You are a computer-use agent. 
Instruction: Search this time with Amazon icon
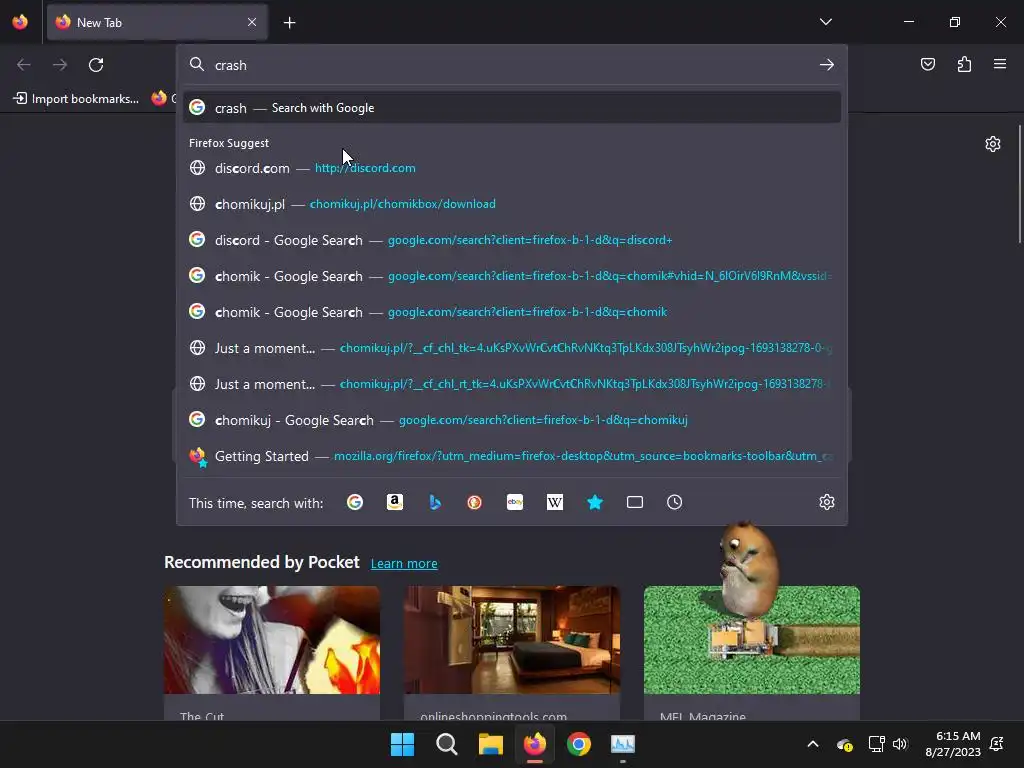(394, 502)
